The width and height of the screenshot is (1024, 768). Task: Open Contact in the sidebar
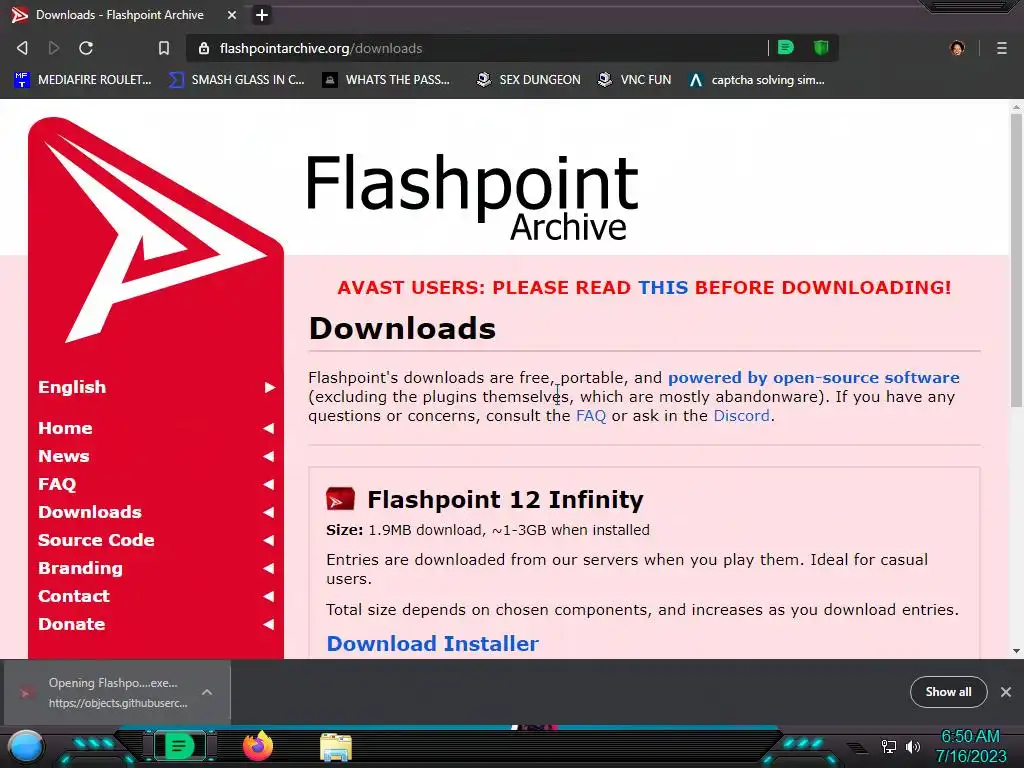(156, 596)
